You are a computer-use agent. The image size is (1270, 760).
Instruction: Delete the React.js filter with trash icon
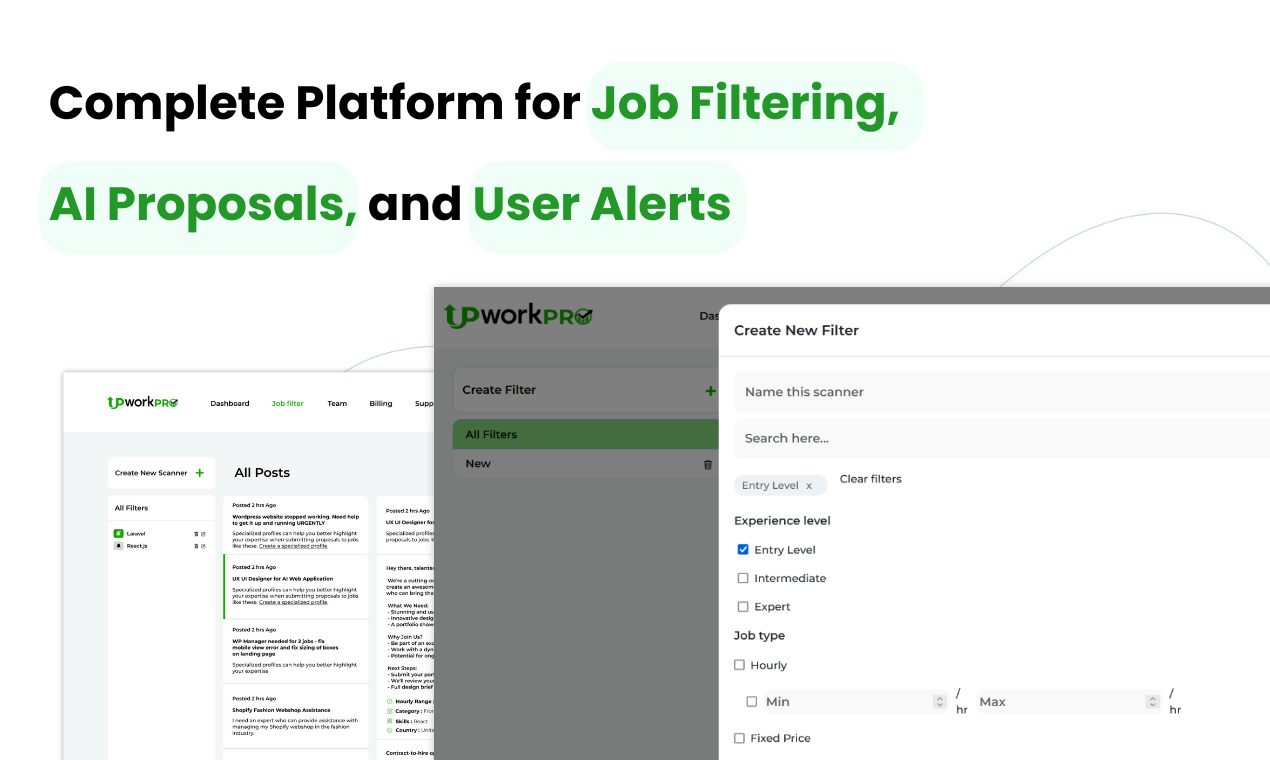coord(196,546)
